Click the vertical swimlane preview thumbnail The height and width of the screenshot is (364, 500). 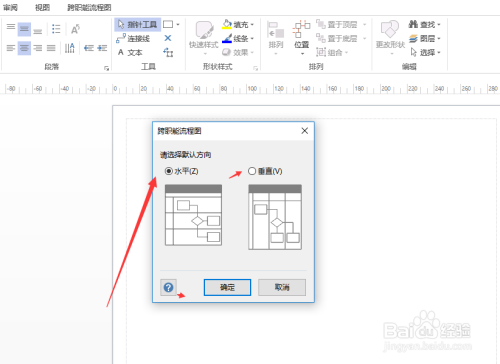[275, 217]
